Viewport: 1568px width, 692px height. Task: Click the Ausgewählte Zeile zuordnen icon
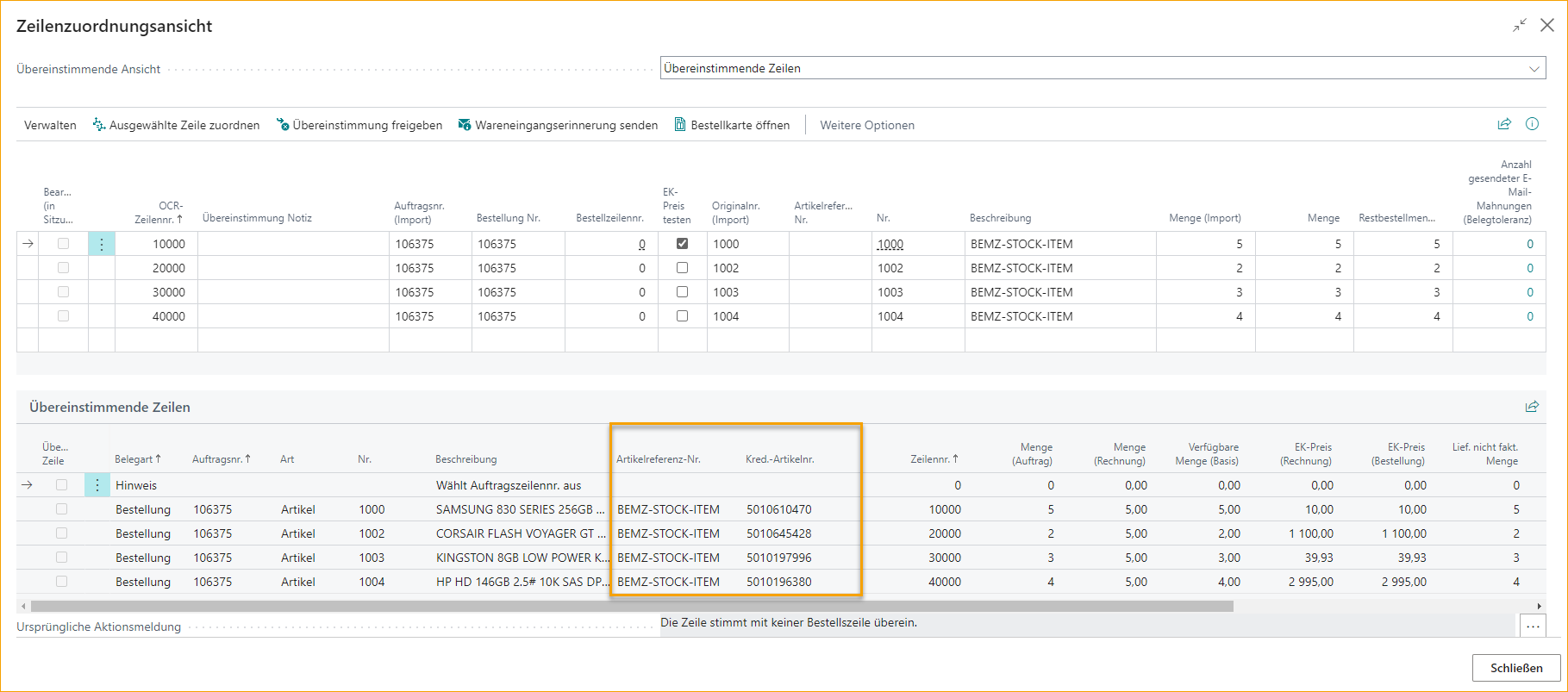coord(99,125)
